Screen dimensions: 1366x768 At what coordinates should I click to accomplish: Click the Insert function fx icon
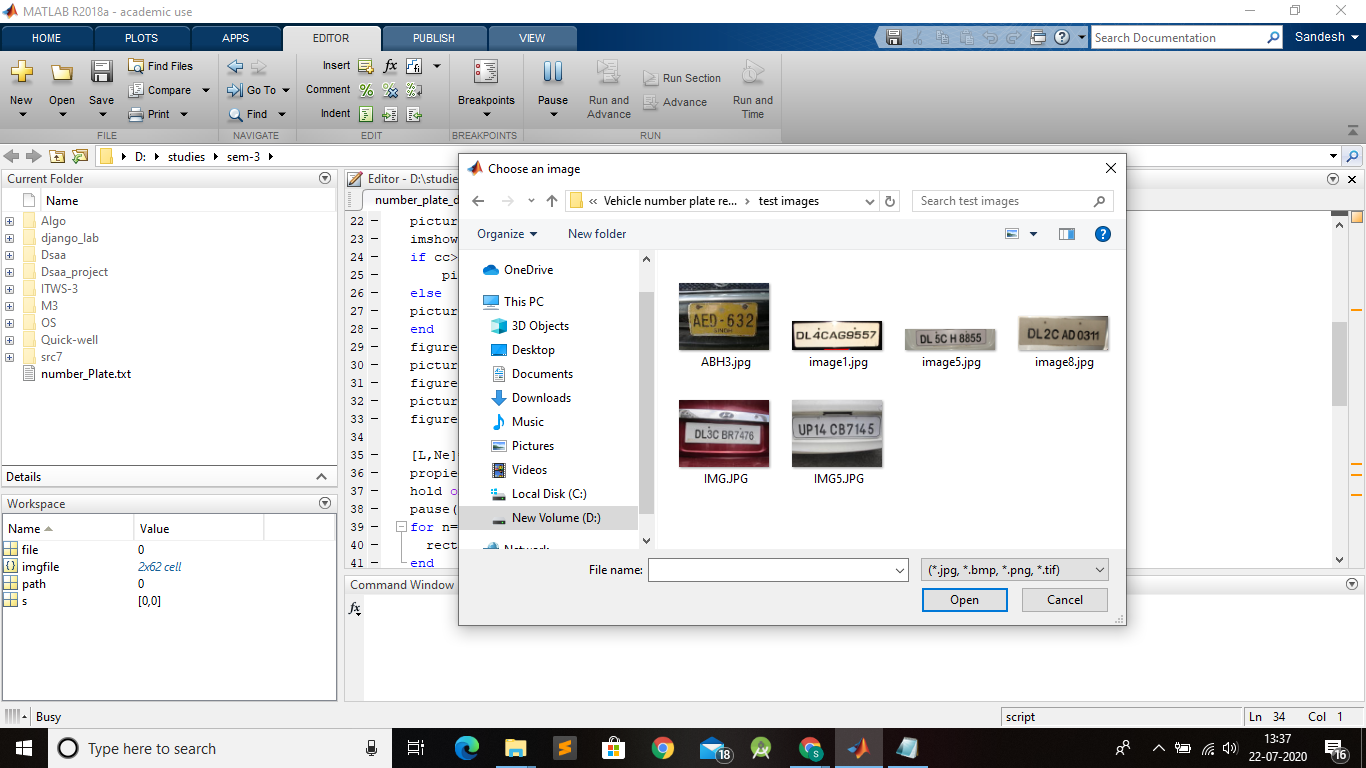point(390,66)
